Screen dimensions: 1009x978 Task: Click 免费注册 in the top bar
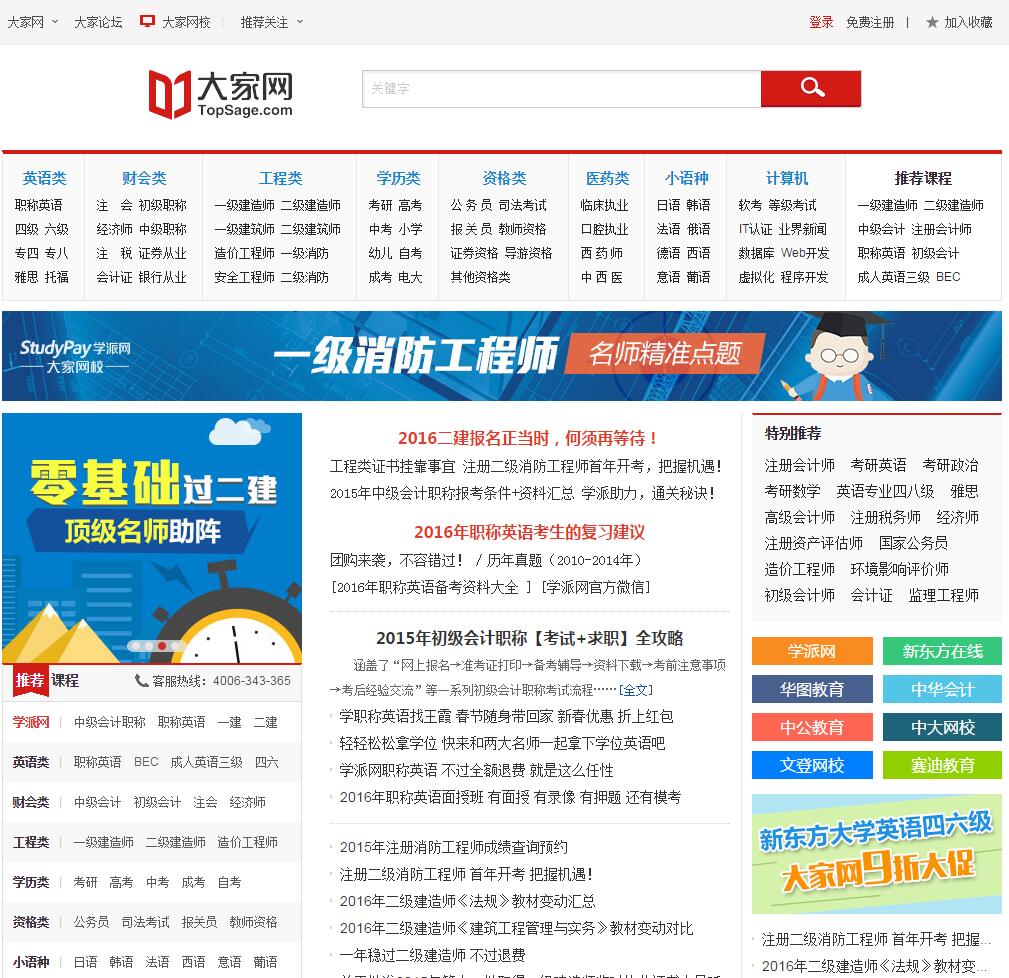click(x=870, y=22)
